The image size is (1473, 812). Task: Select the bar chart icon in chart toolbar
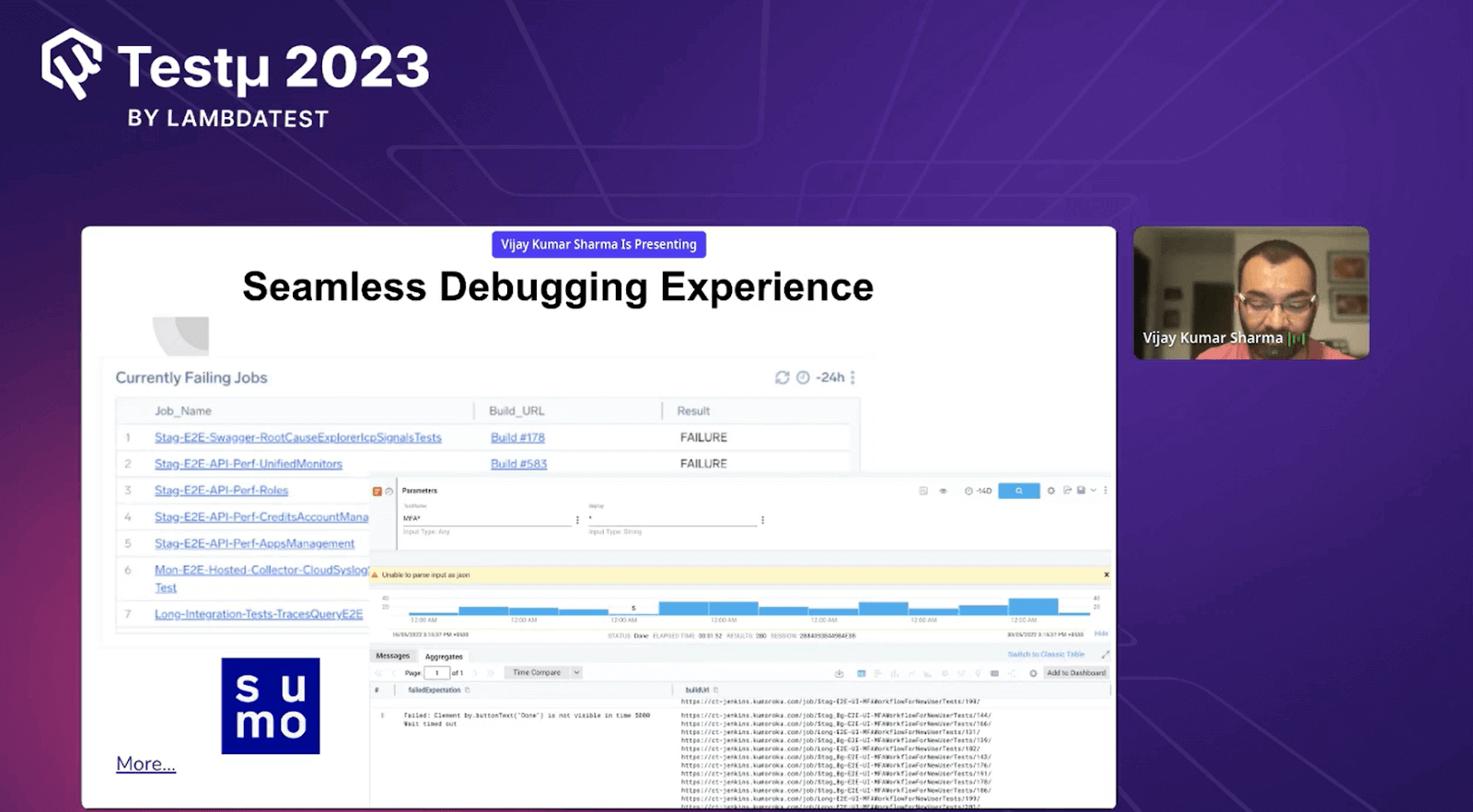click(x=877, y=674)
